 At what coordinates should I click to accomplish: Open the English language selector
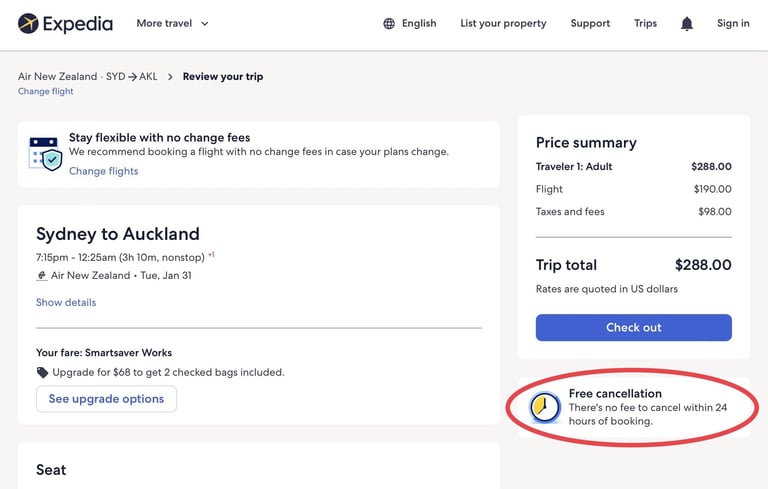pyautogui.click(x=419, y=24)
